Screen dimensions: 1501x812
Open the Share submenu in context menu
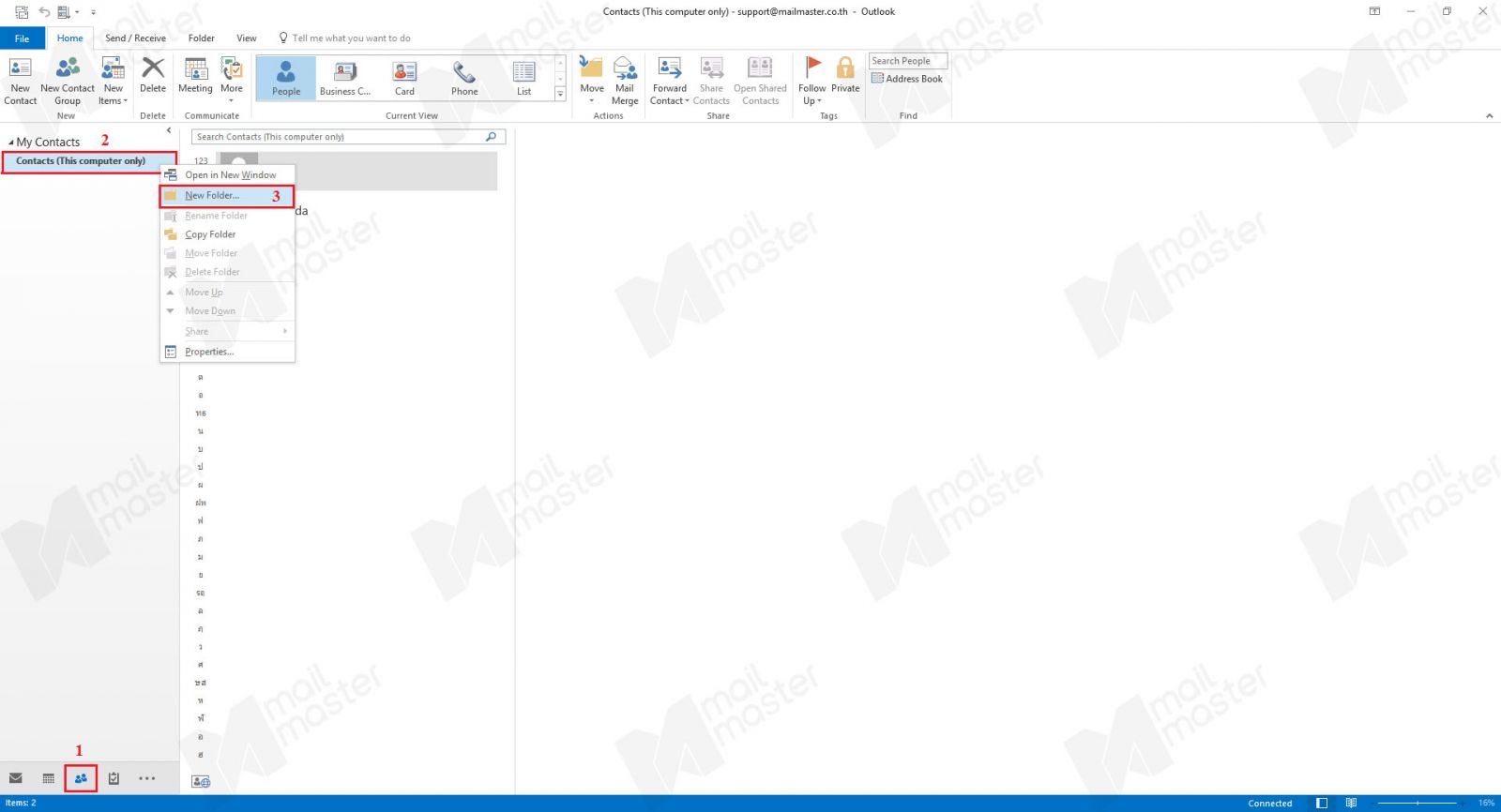pos(228,331)
